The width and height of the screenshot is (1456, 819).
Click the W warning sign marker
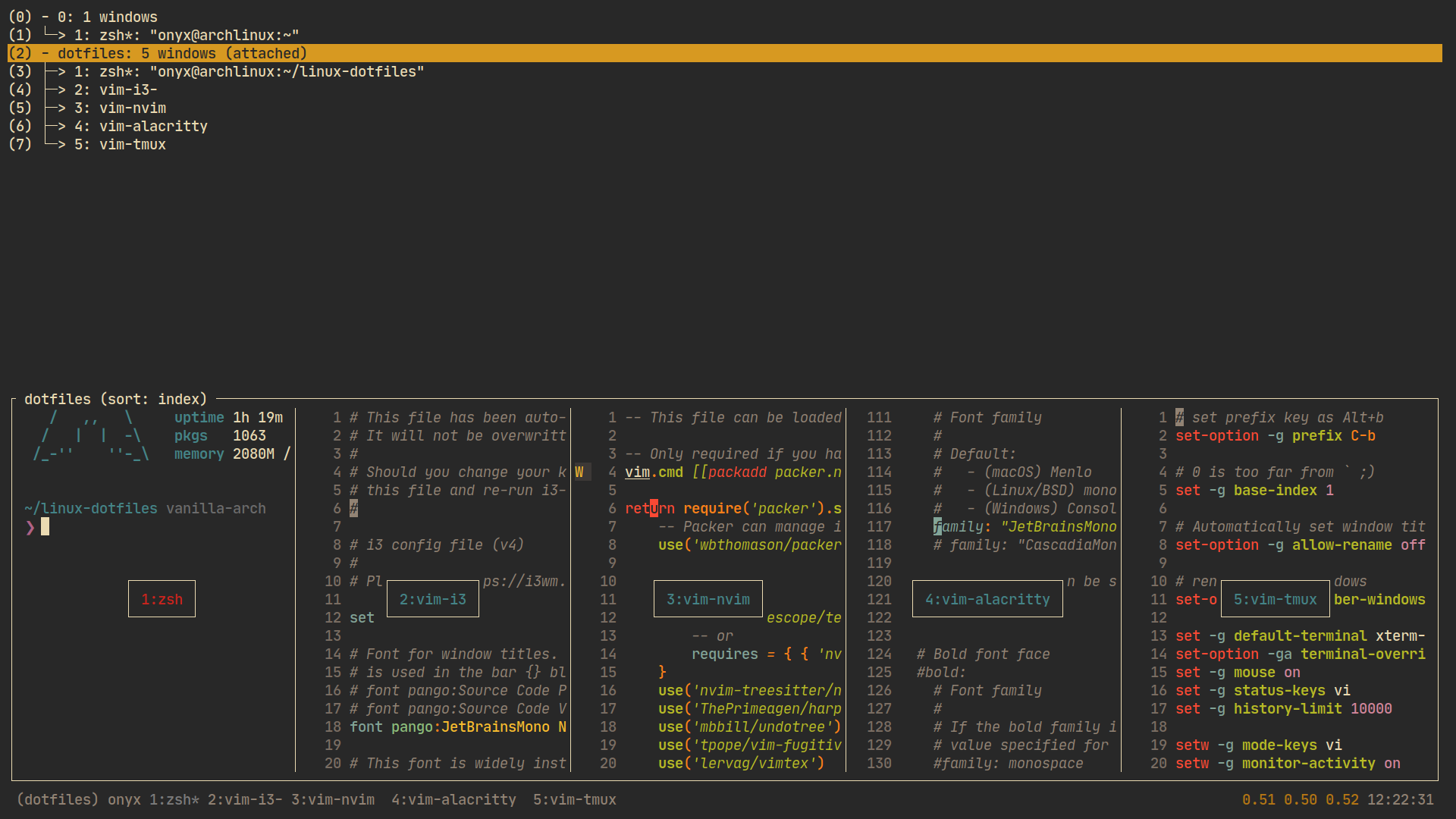coord(579,472)
